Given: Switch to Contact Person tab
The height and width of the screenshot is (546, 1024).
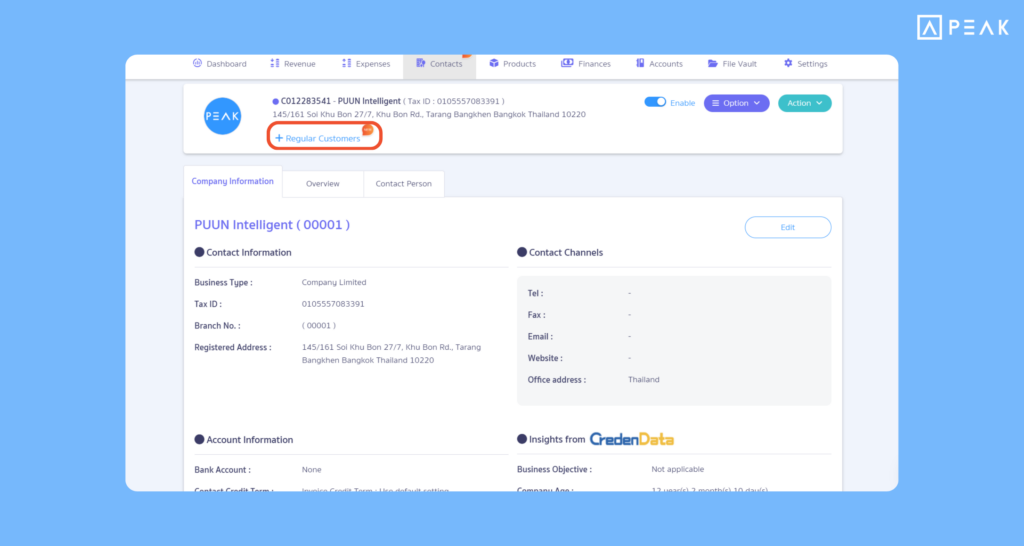Looking at the screenshot, I should (x=404, y=184).
